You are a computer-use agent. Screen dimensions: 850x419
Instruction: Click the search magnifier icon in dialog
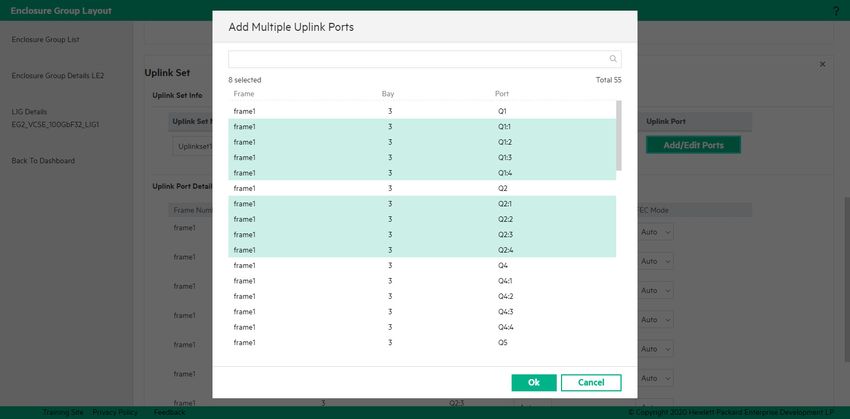point(613,59)
